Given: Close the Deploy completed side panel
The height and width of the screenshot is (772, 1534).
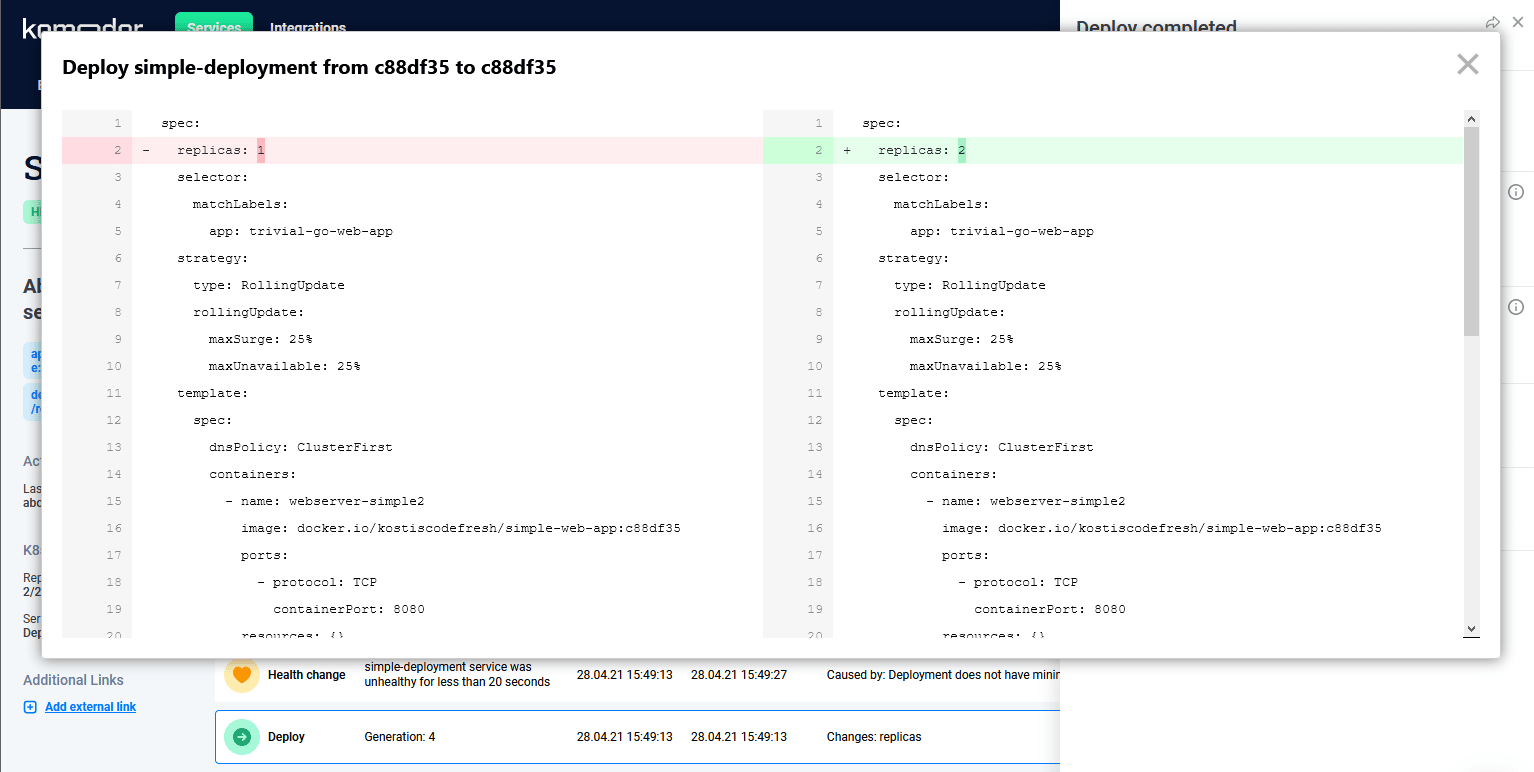Looking at the screenshot, I should coord(1518,22).
